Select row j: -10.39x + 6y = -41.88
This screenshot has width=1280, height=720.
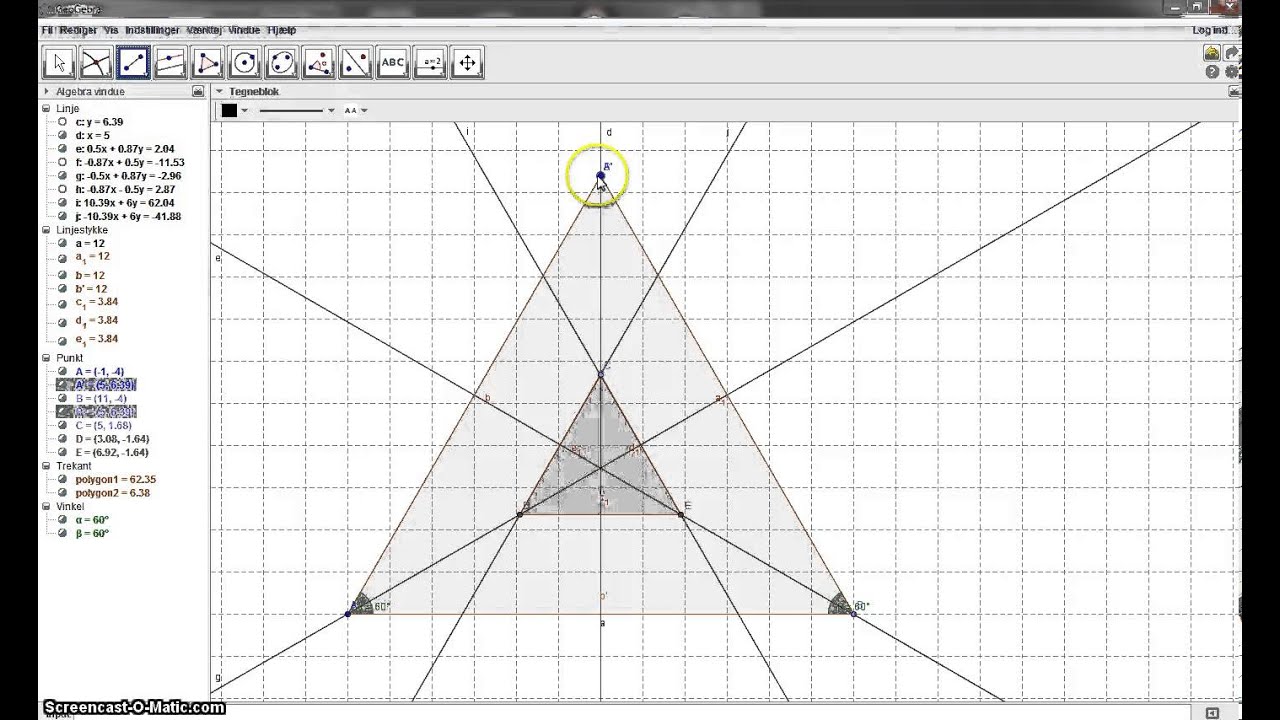[128, 216]
